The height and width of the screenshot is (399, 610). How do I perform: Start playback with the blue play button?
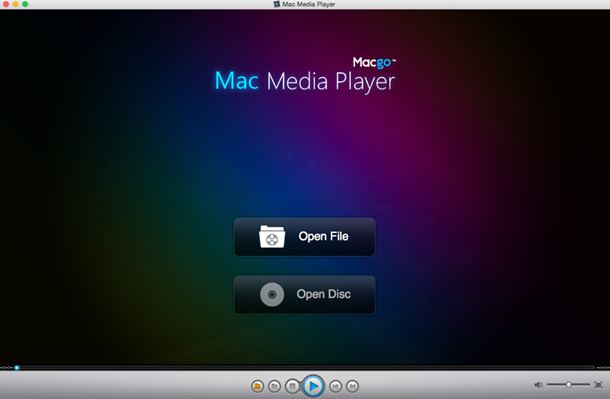click(x=313, y=386)
